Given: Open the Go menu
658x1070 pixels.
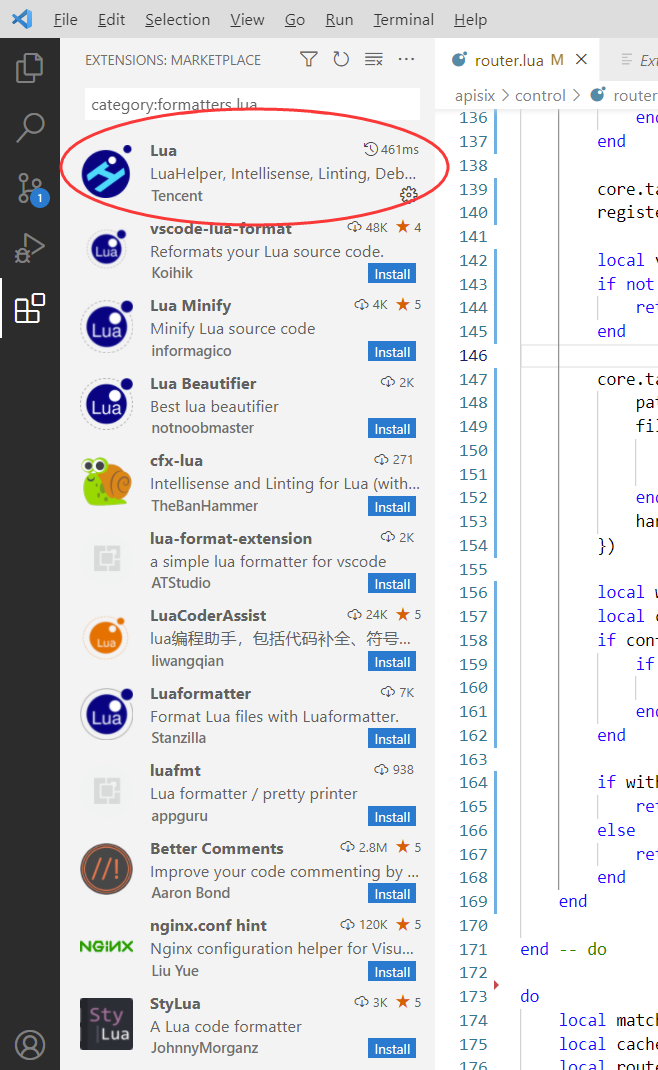Looking at the screenshot, I should pyautogui.click(x=295, y=20).
